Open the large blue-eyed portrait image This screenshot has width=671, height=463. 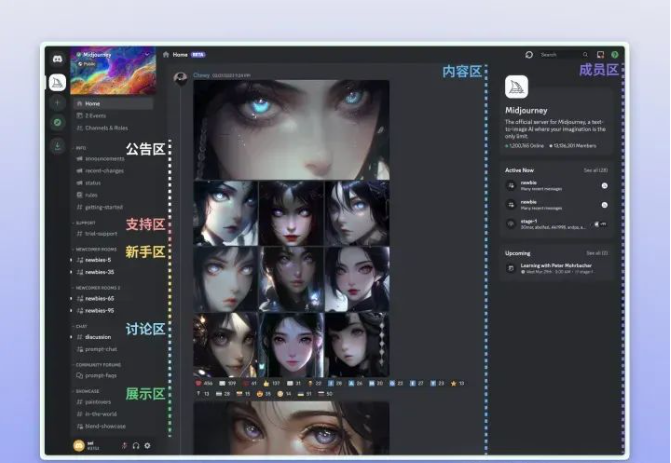[291, 130]
